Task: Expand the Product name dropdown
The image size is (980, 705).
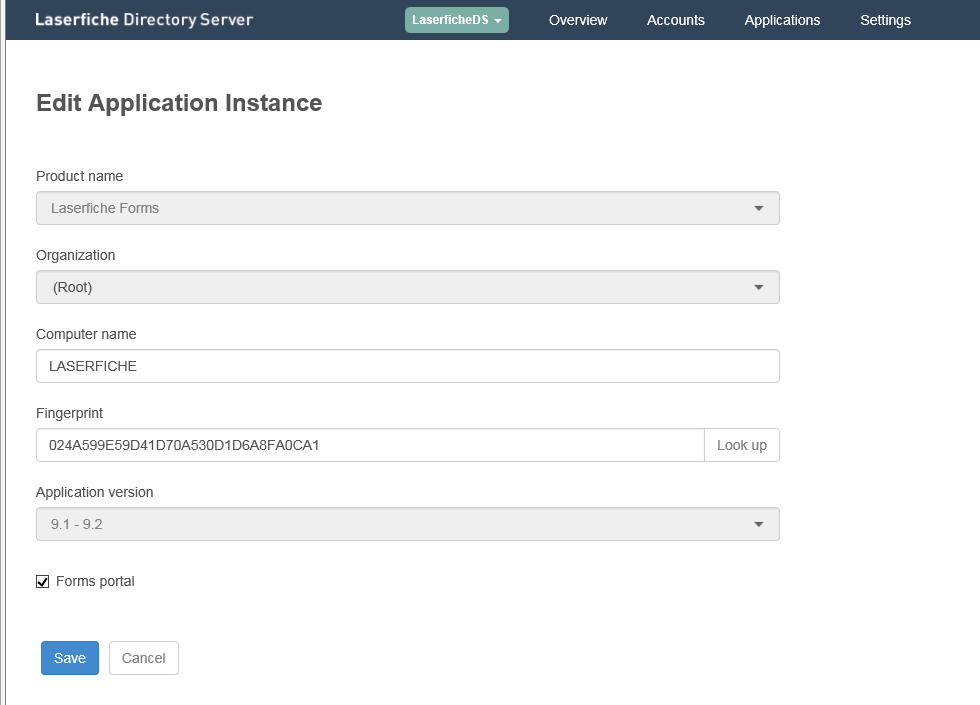Action: (x=408, y=208)
